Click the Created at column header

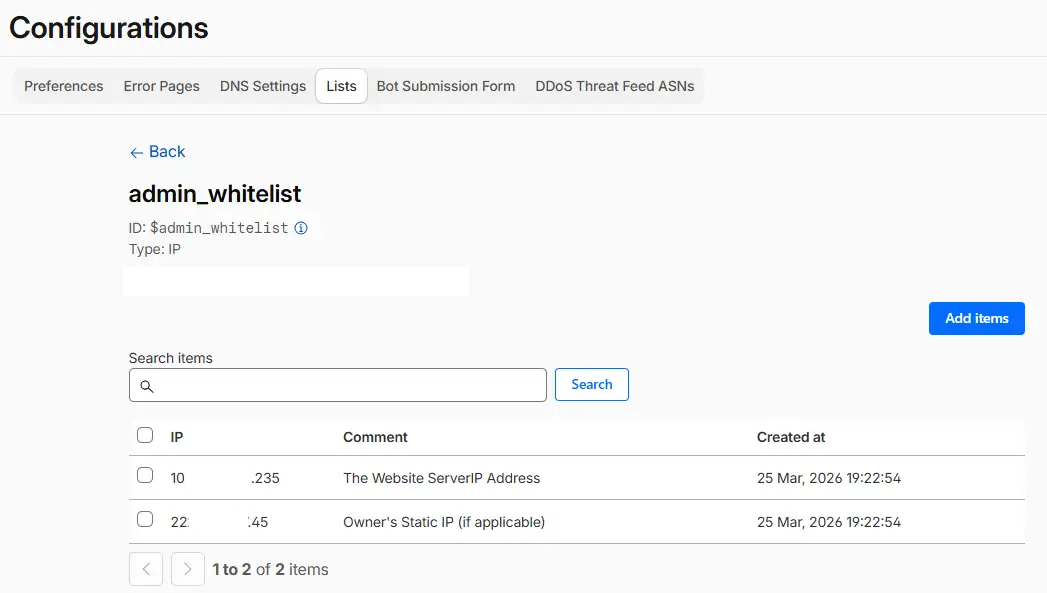point(791,437)
